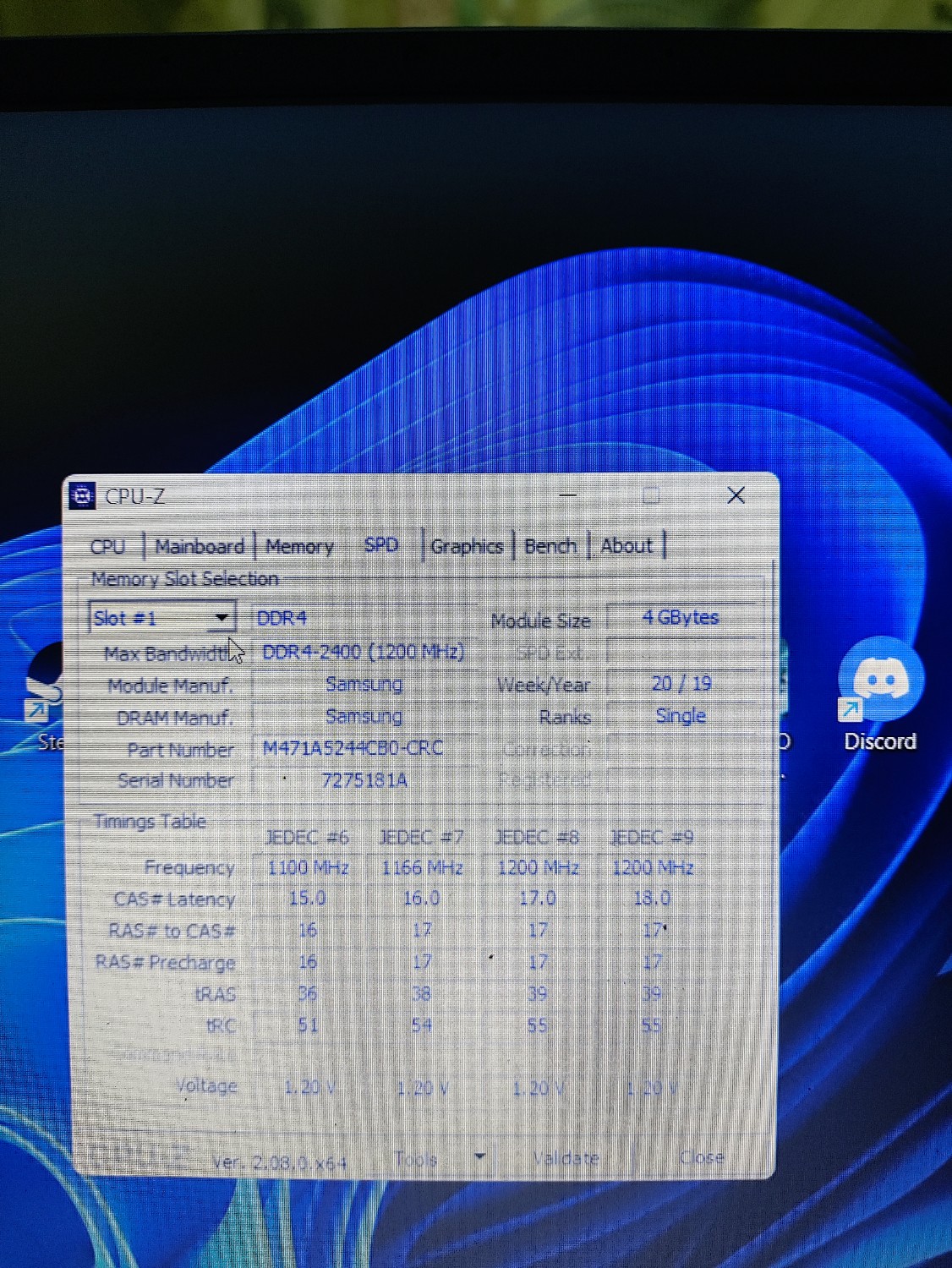Click the tRAS value 38
The width and height of the screenshot is (952, 1268).
coord(422,994)
